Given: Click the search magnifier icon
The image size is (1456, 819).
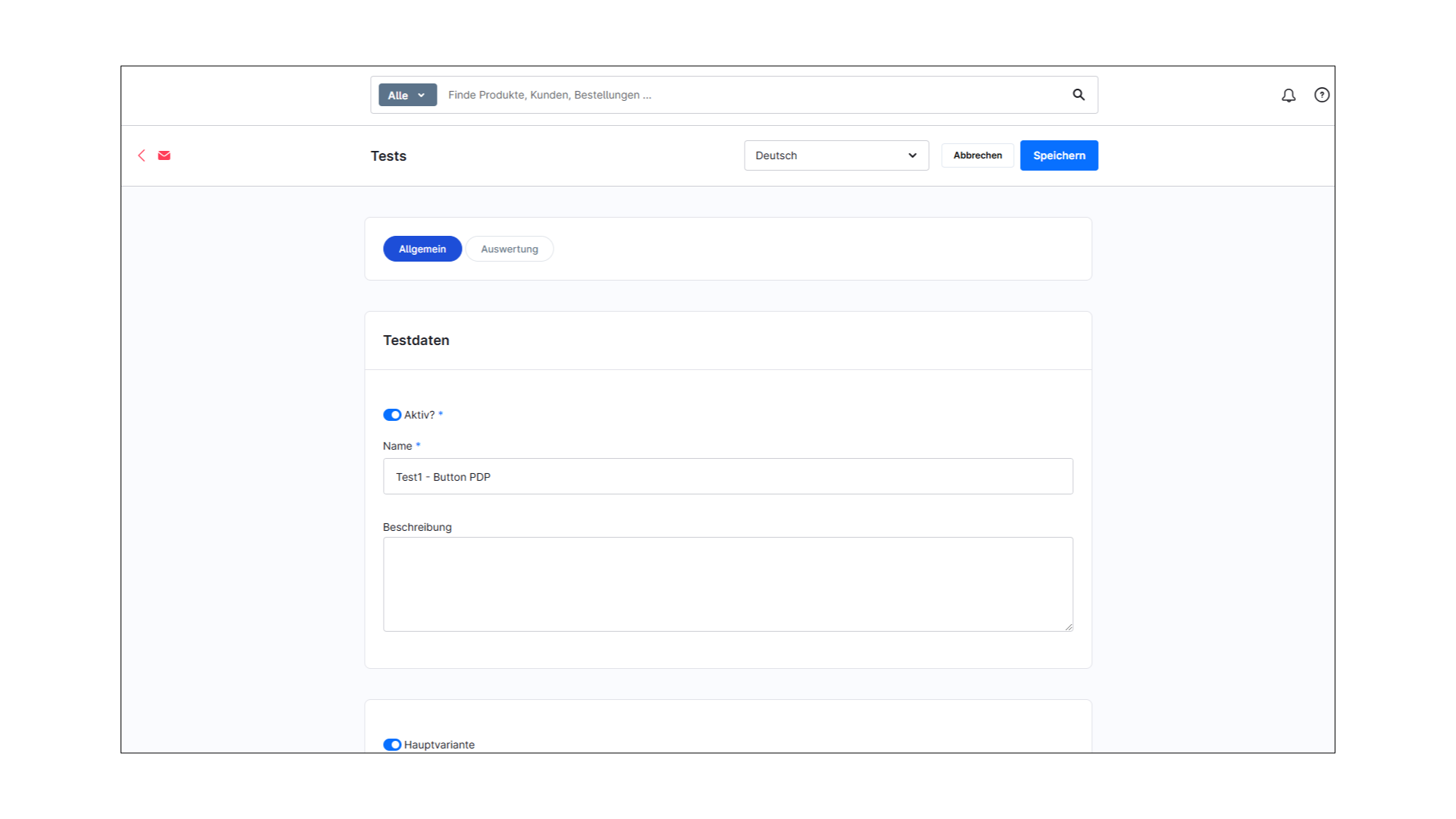Looking at the screenshot, I should [x=1078, y=95].
